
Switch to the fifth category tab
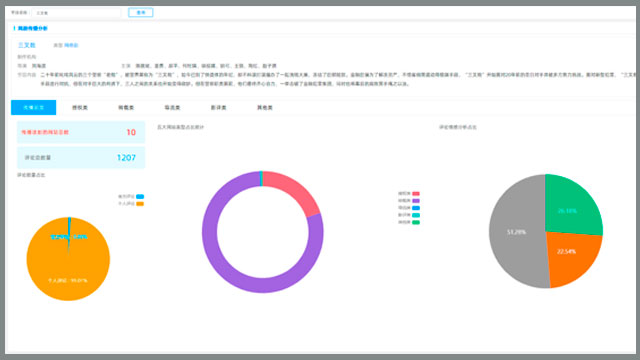pos(218,107)
